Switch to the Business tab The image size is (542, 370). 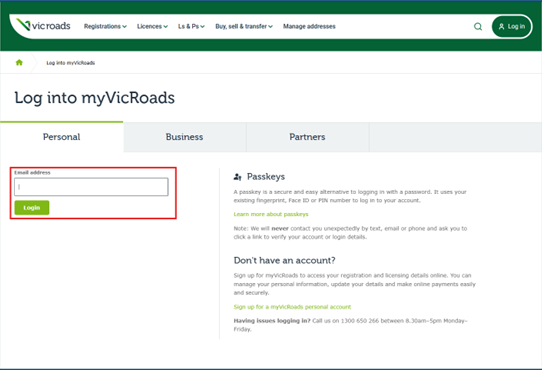click(x=185, y=137)
